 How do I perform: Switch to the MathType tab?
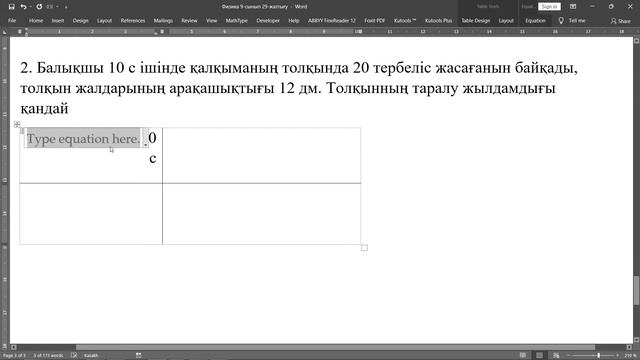point(237,20)
